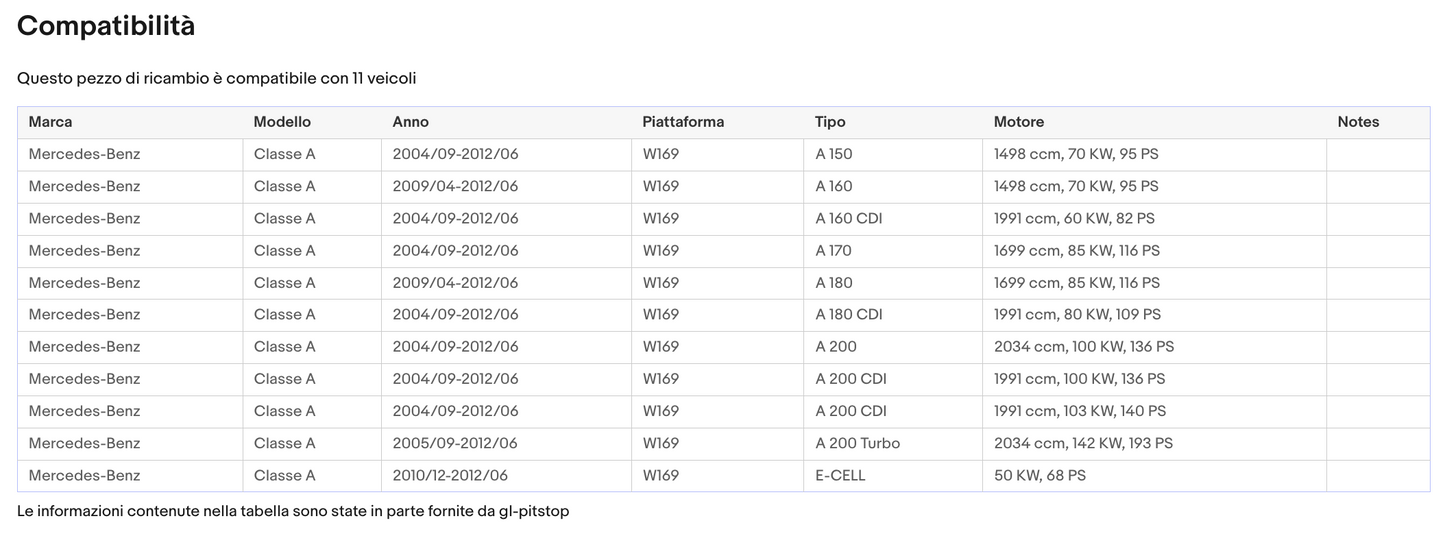Screen dimensions: 1445x536
Task: Select the A 160 CDI type cell
Action: [849, 218]
